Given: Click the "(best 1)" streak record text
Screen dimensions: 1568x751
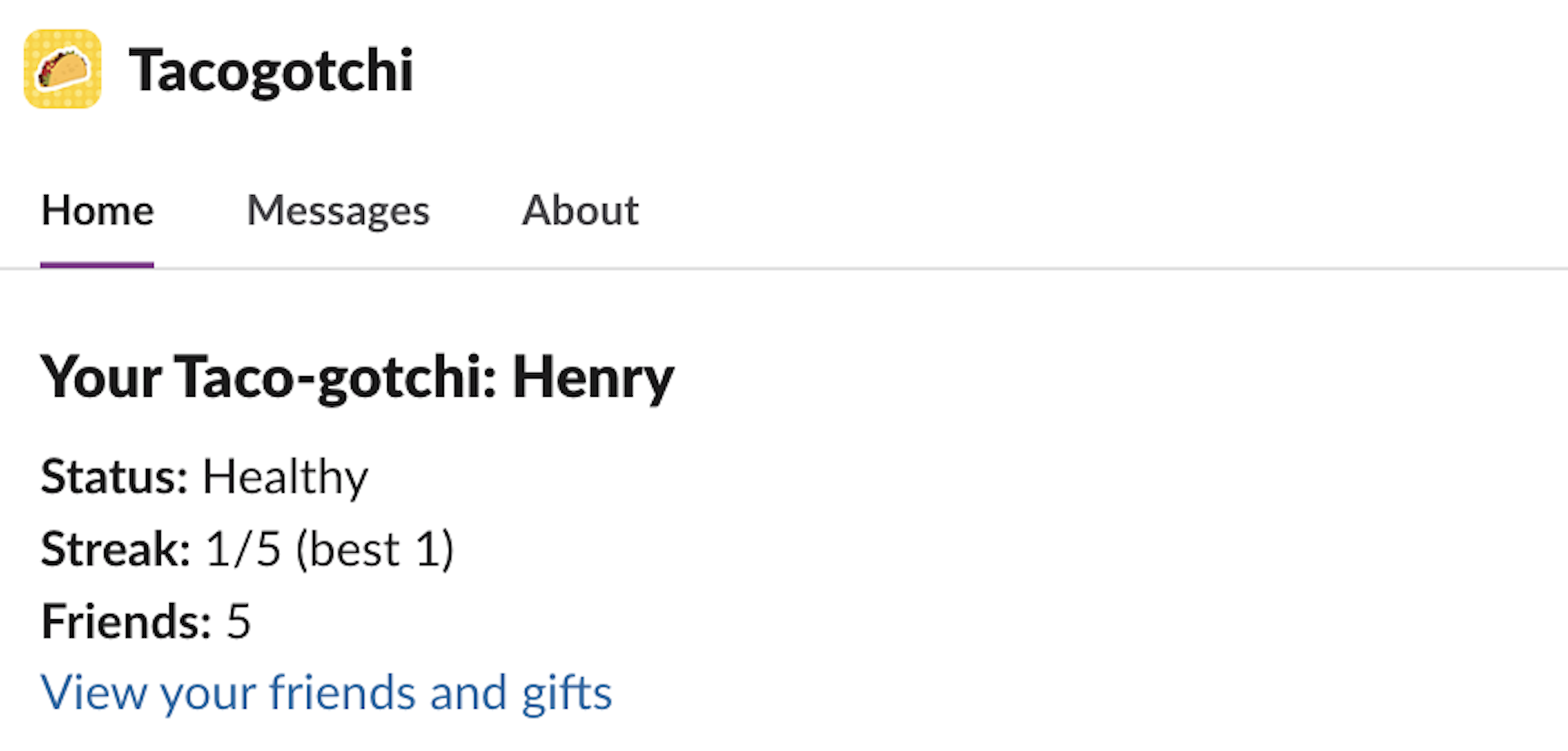Looking at the screenshot, I should tap(375, 549).
